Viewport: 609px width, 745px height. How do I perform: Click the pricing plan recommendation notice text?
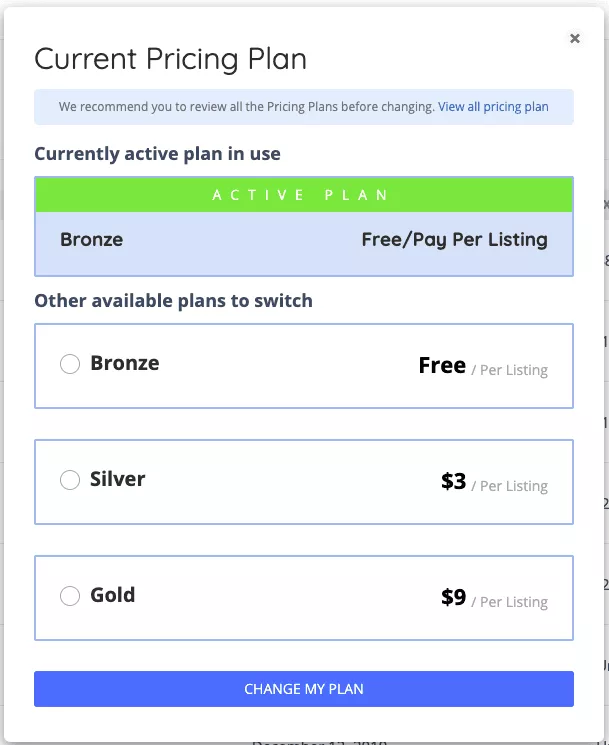[x=246, y=107]
